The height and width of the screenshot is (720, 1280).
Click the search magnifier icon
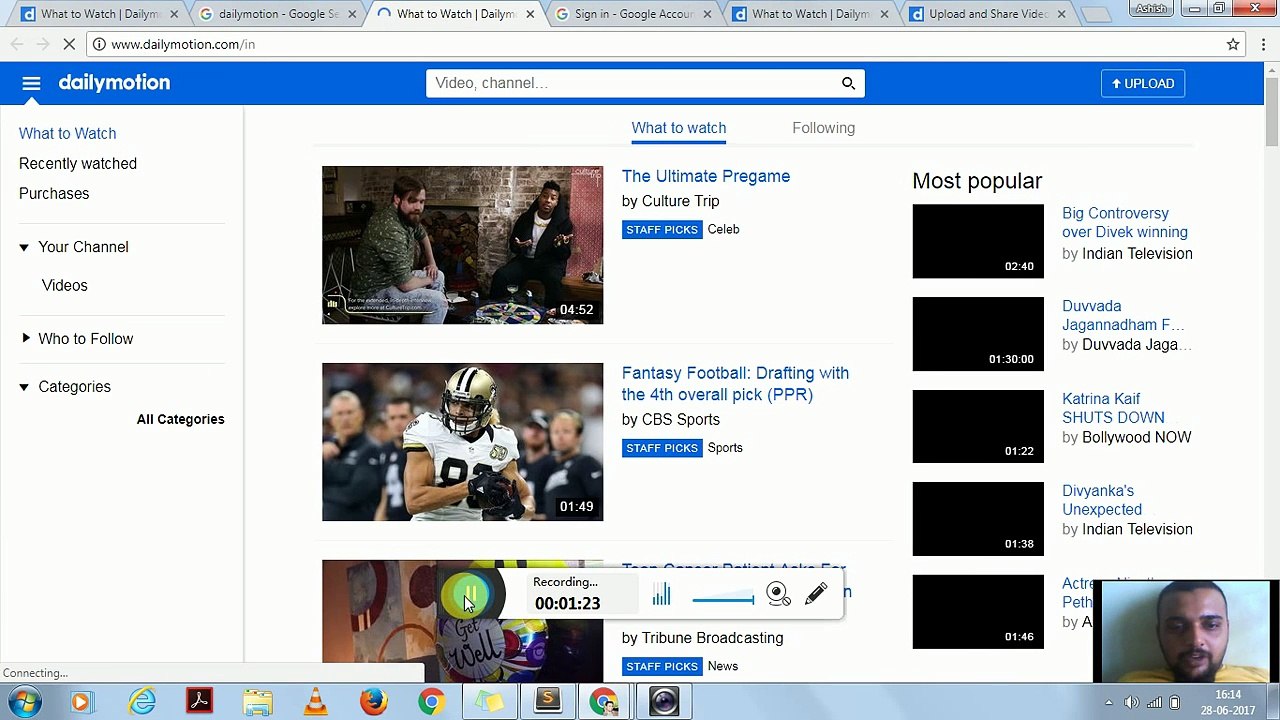pyautogui.click(x=848, y=83)
